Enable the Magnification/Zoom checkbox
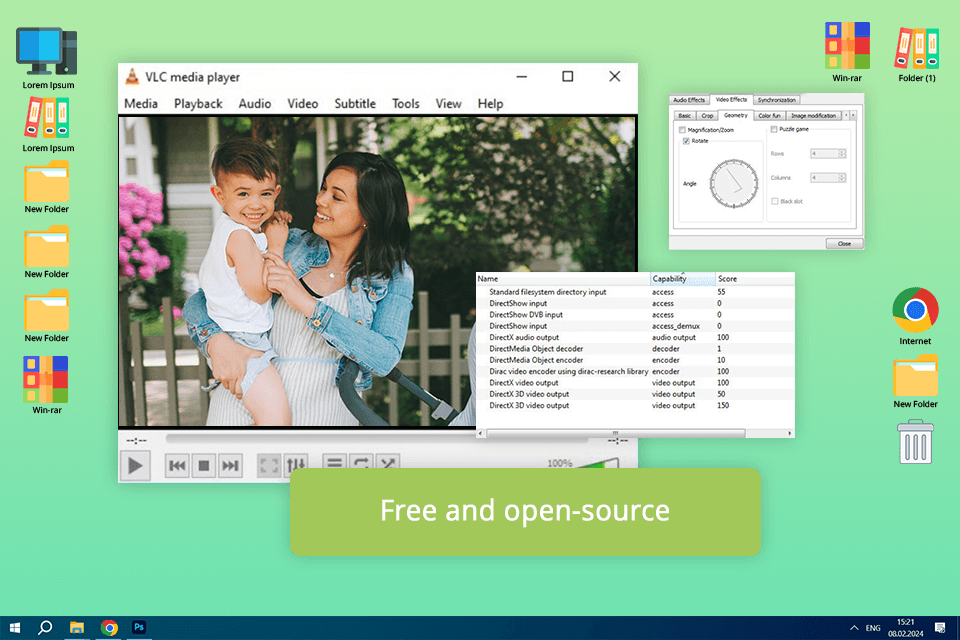Screen dimensions: 960x640 tap(682, 130)
